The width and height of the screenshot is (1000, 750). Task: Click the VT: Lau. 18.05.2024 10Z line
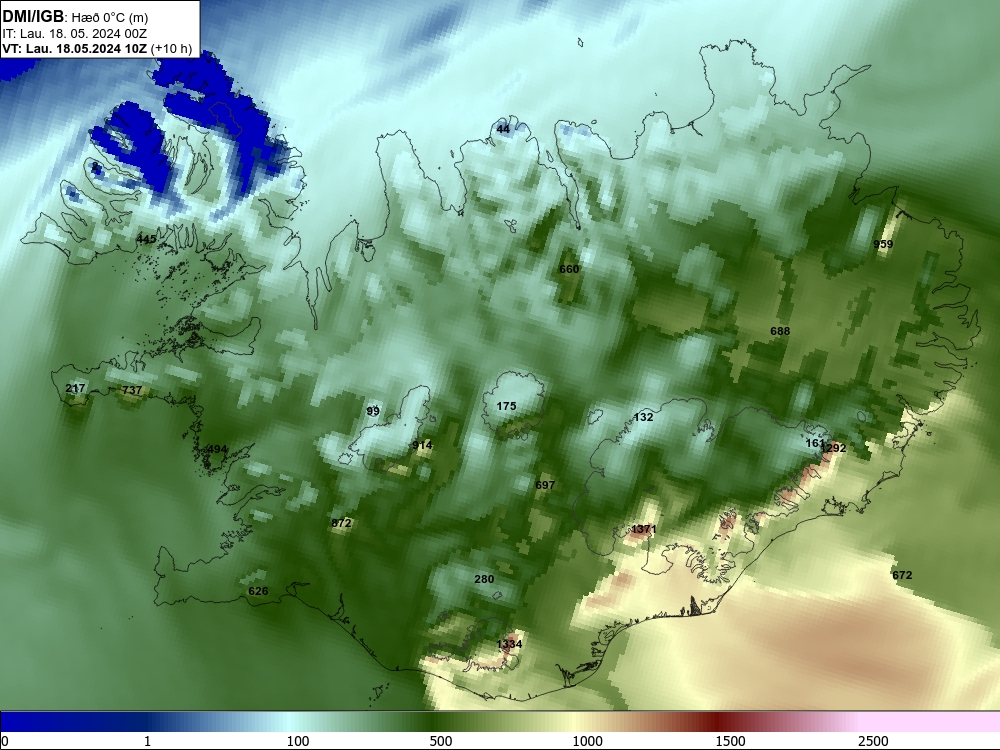(75, 48)
